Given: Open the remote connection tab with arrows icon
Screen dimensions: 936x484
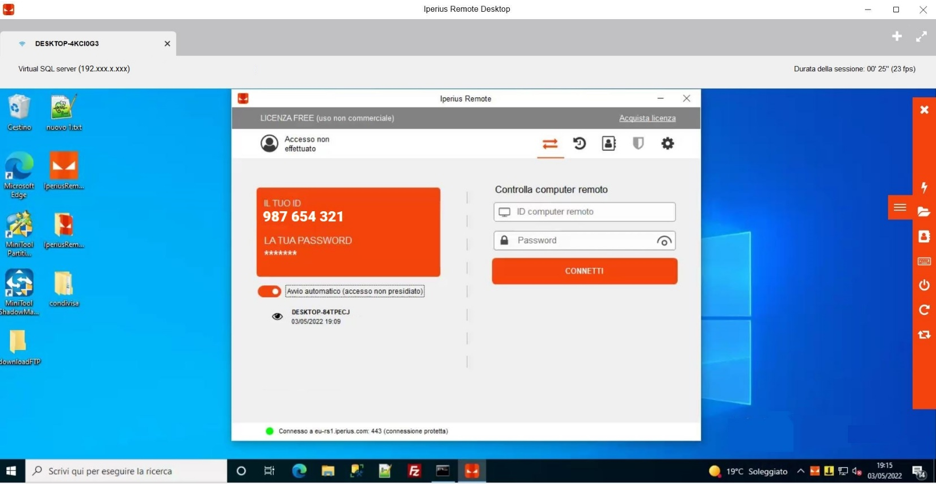Looking at the screenshot, I should point(550,144).
